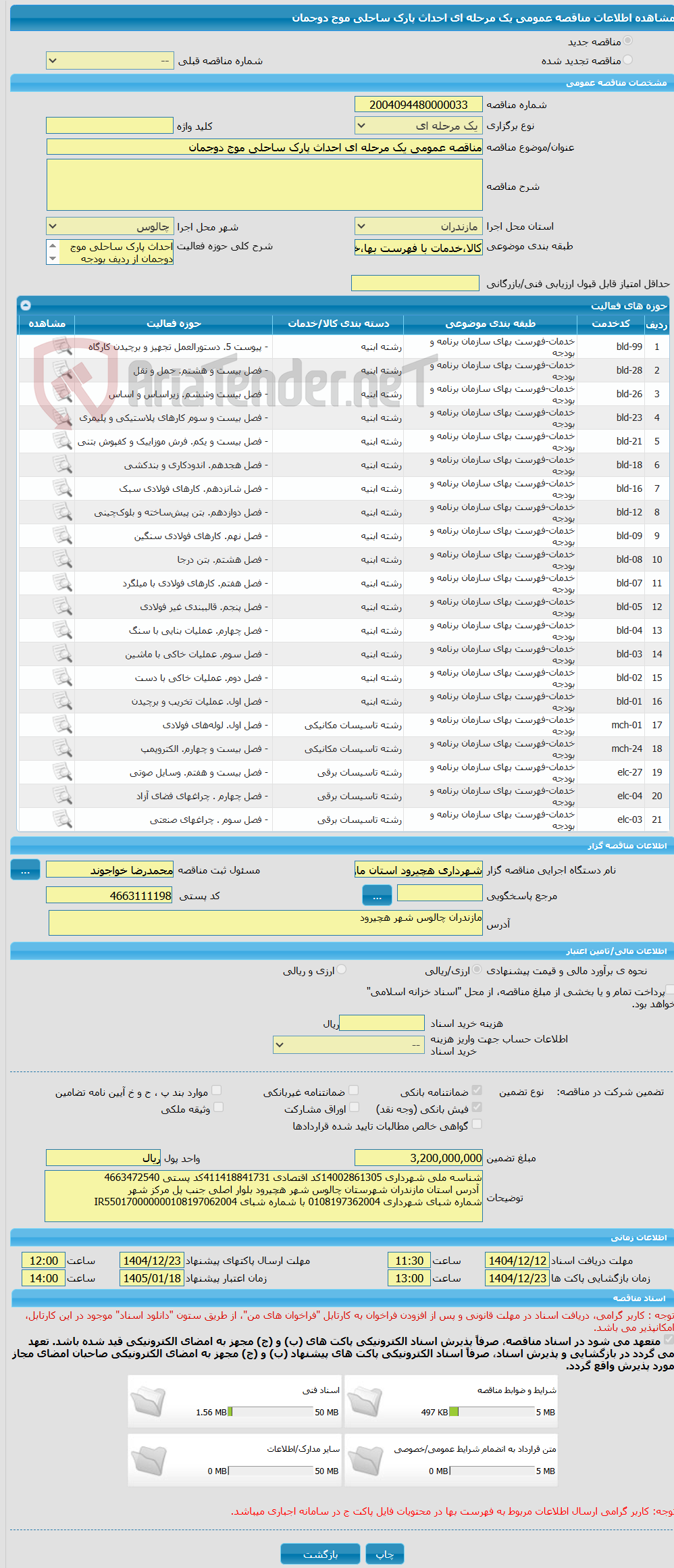Sort by the مشاهده column header
Screen dimensions: 674x1568
47,324
